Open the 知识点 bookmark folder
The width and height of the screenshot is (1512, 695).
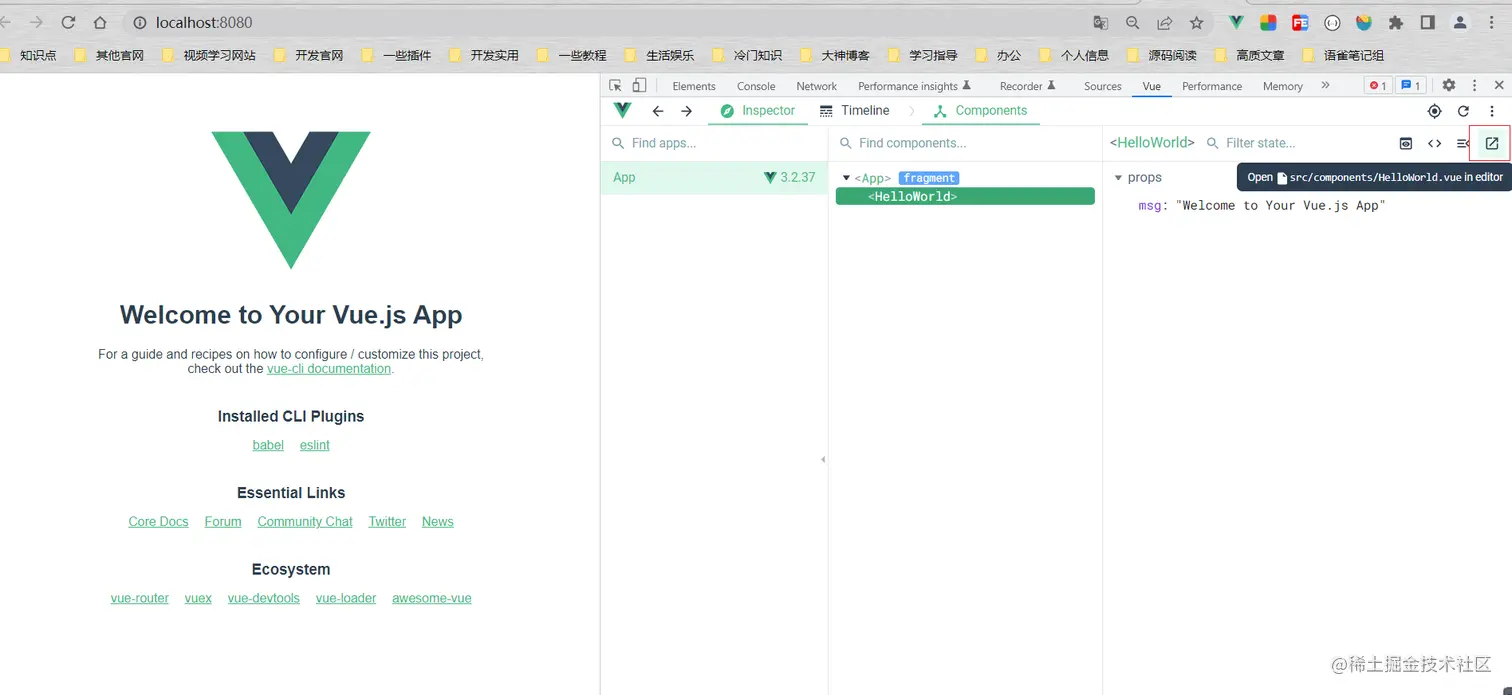tap(29, 56)
